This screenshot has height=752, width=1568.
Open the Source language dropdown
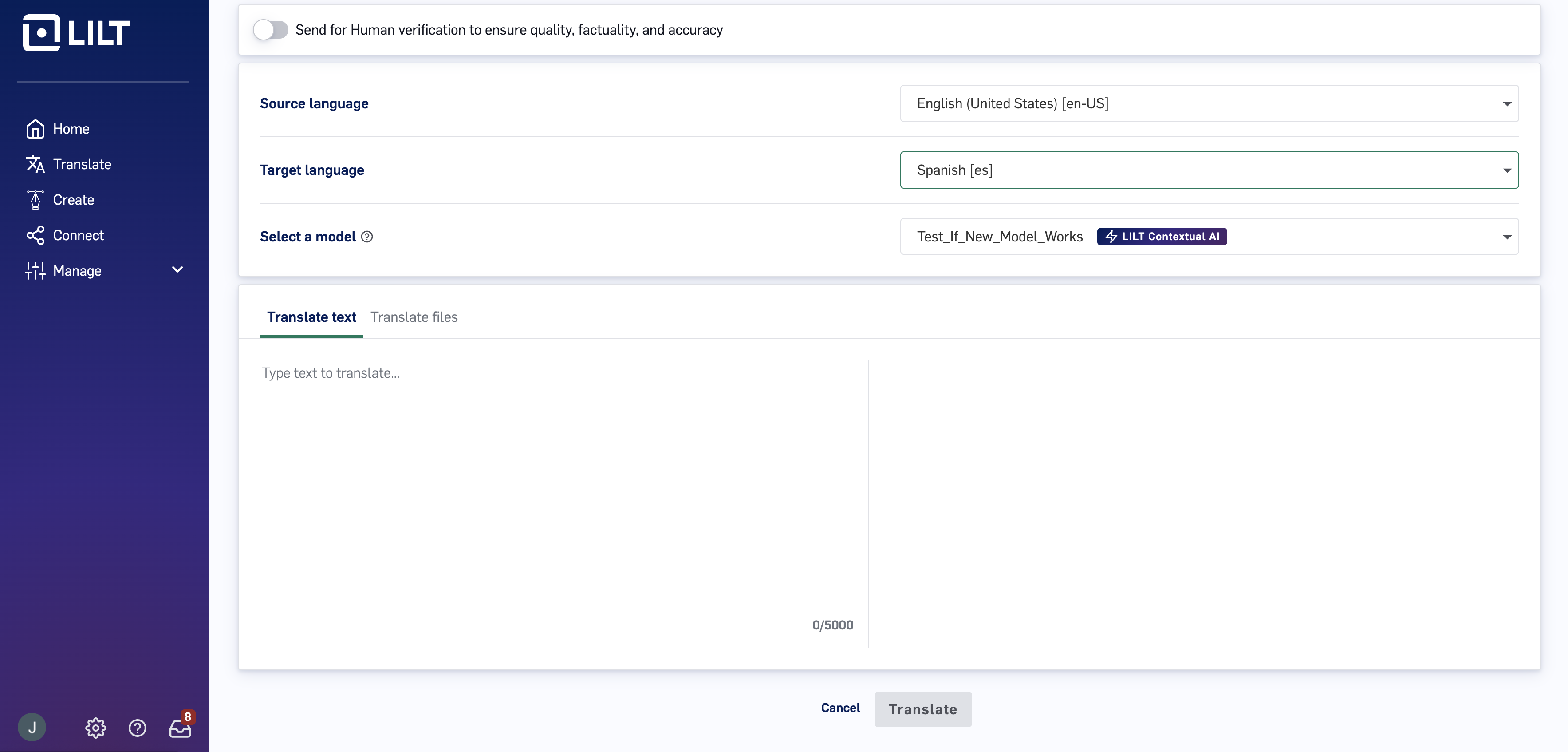point(1209,103)
